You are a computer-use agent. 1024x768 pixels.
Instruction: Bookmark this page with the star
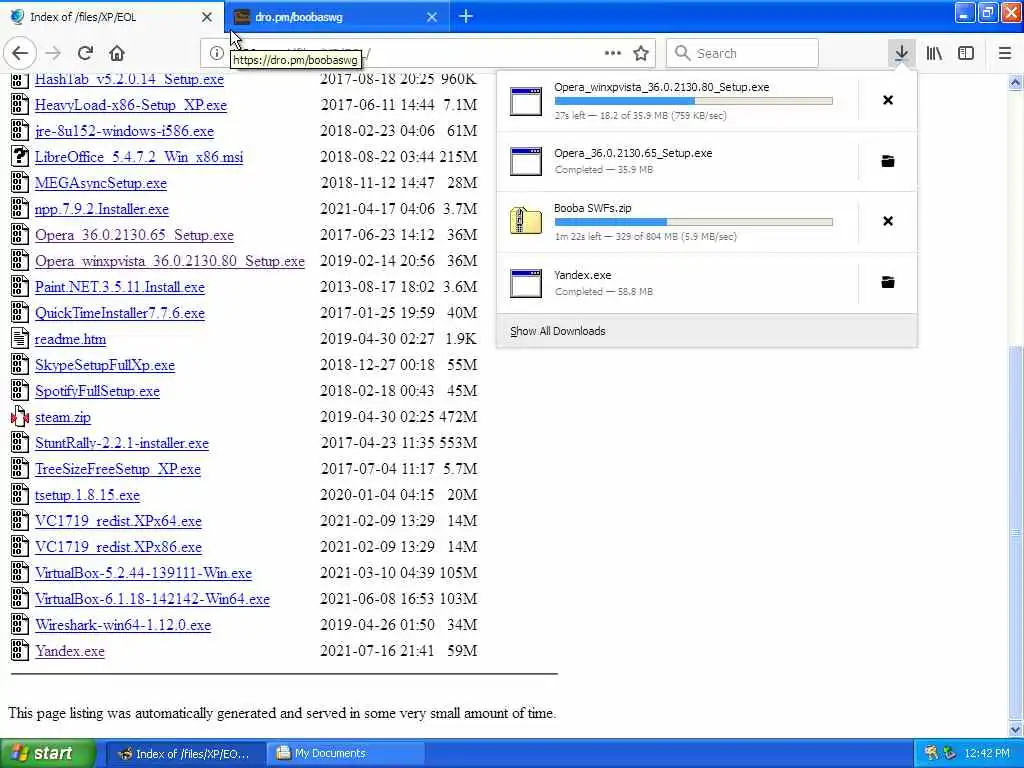click(x=641, y=53)
